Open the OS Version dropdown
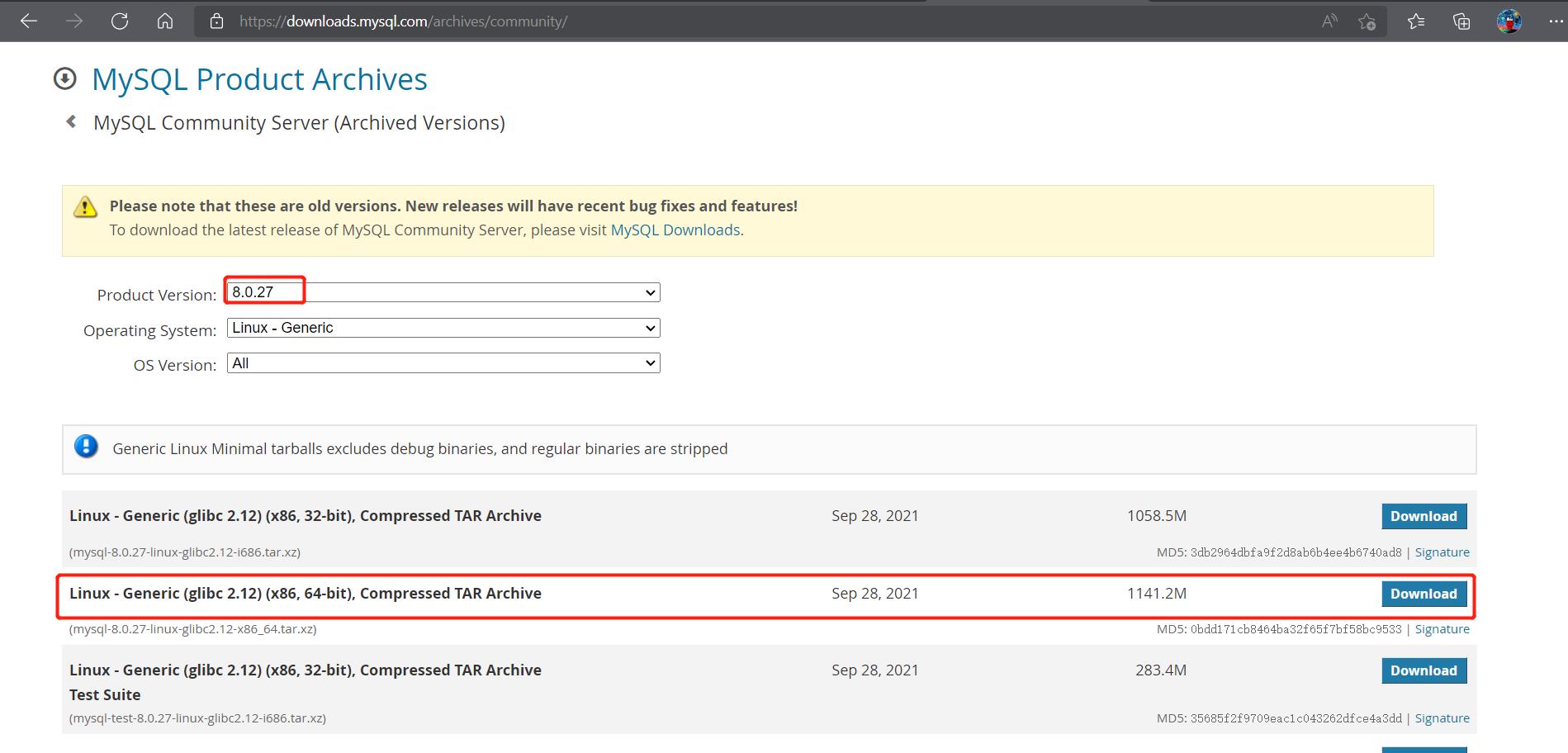 point(443,363)
